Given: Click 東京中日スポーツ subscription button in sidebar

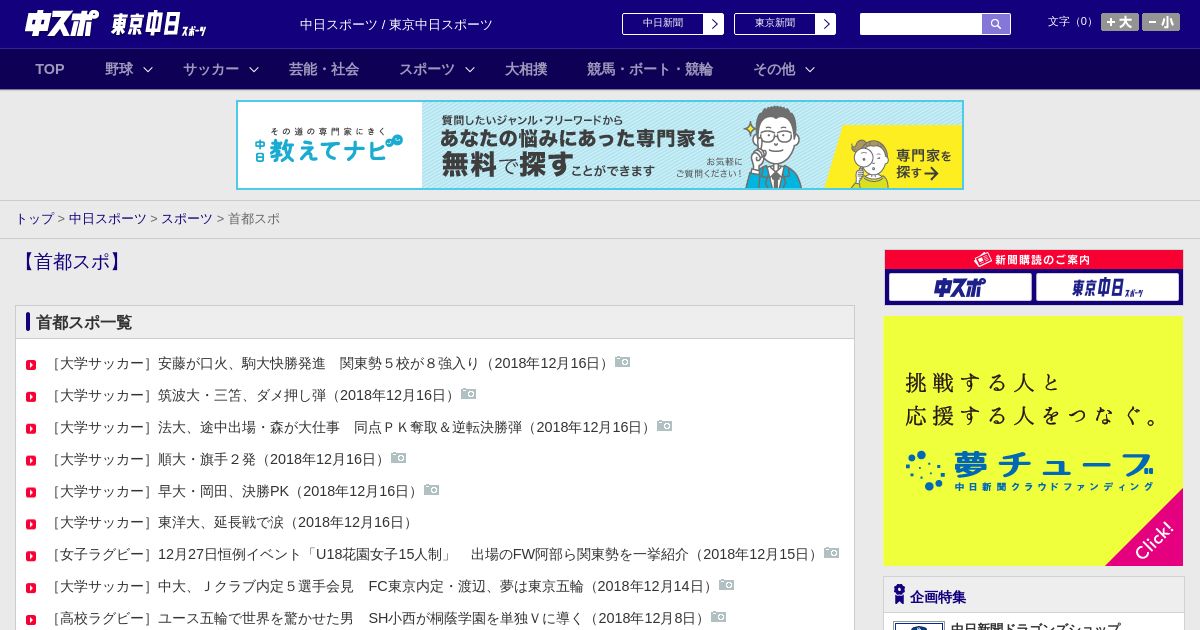Looking at the screenshot, I should click(x=1107, y=287).
